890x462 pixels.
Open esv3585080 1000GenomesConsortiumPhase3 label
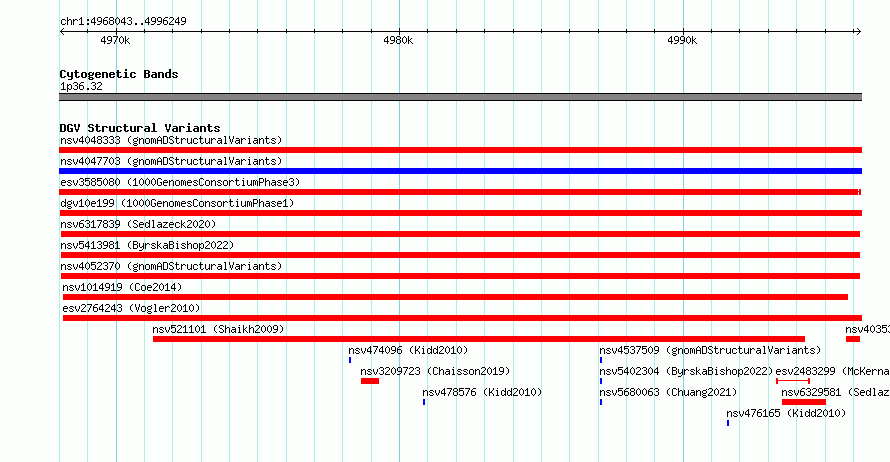click(x=180, y=182)
